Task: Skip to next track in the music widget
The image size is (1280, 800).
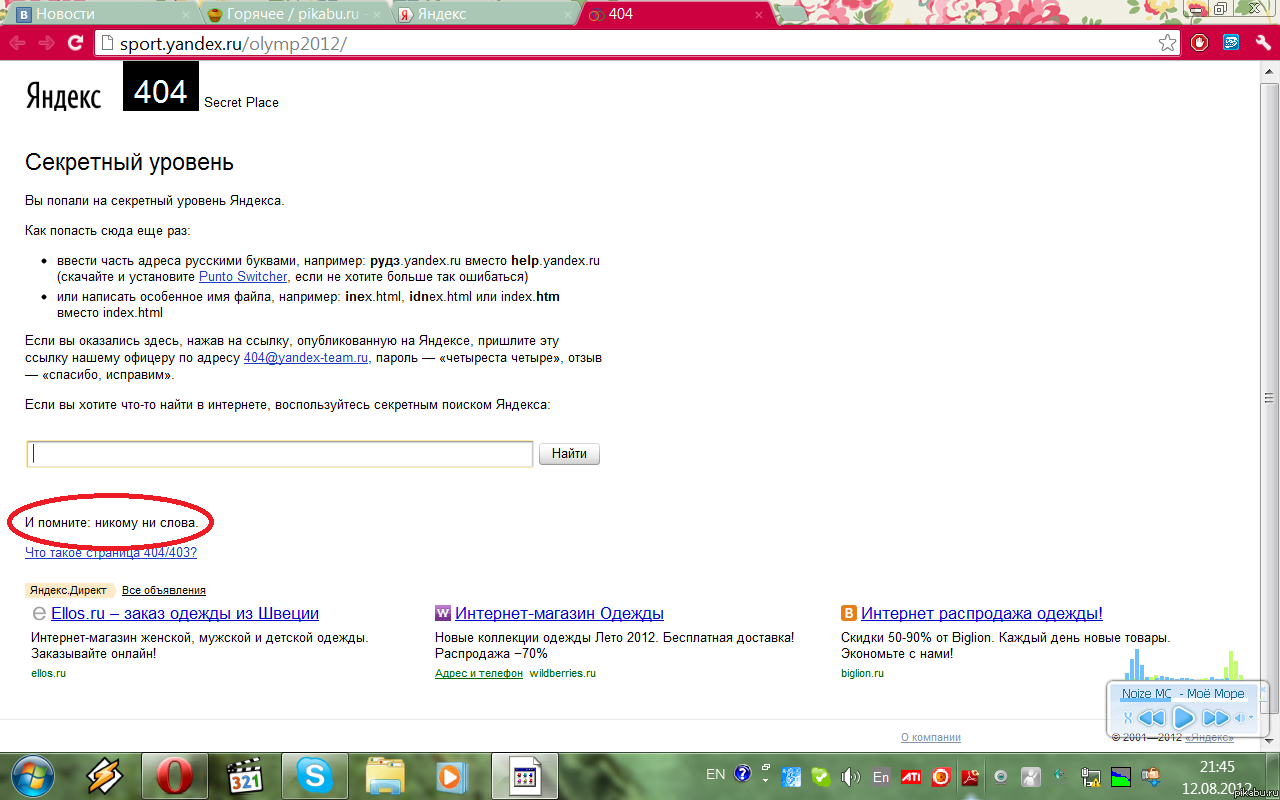Action: click(1215, 717)
